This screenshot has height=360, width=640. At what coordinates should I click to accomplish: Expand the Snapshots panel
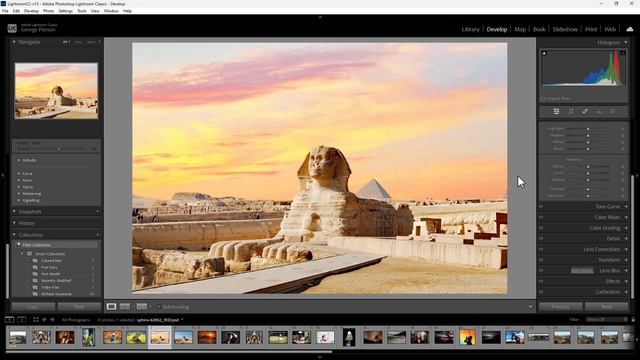(14, 211)
